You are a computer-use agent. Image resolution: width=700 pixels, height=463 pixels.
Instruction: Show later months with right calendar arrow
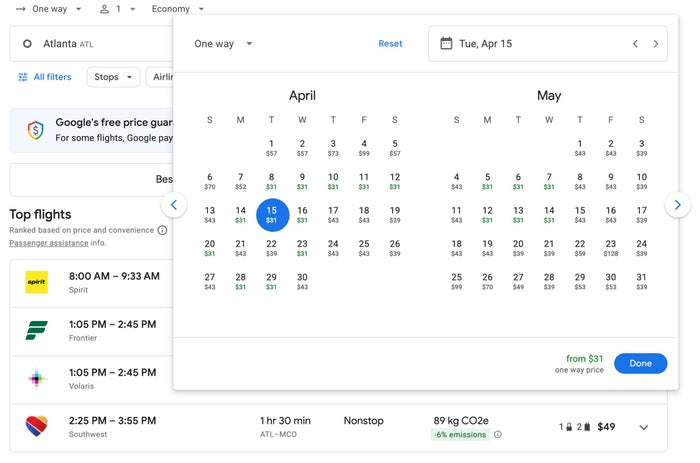[x=677, y=205]
